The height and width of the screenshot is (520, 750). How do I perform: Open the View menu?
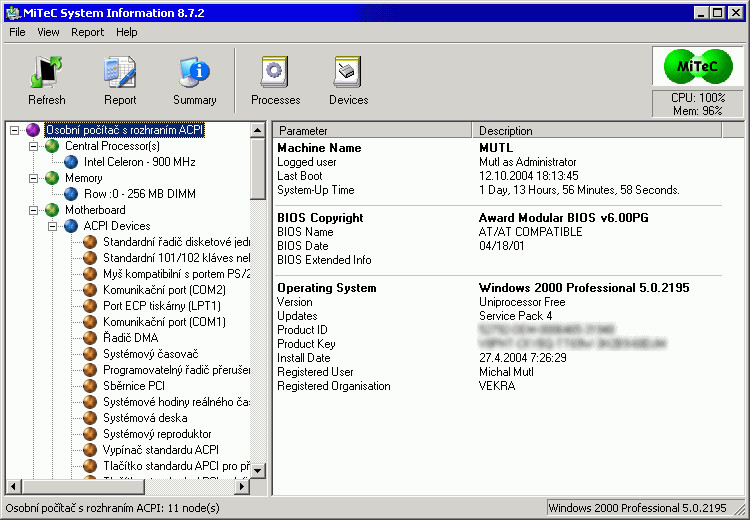click(48, 32)
